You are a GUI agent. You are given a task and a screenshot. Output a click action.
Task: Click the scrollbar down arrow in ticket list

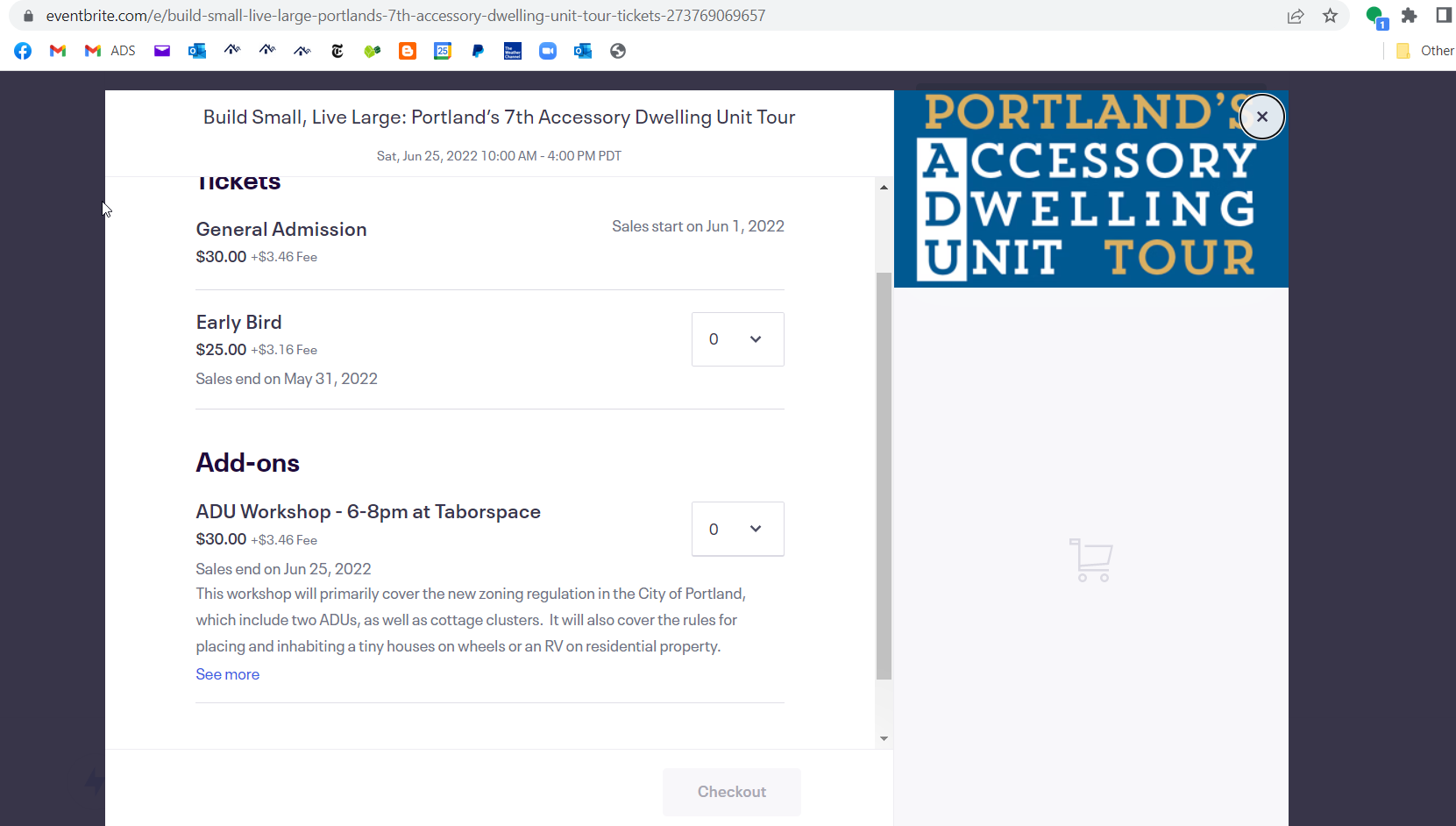point(884,738)
